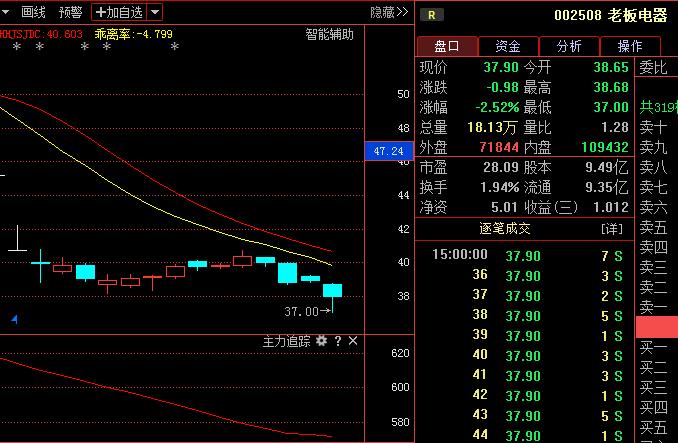Click the R badge icon
This screenshot has height=443, width=678.
(x=432, y=15)
